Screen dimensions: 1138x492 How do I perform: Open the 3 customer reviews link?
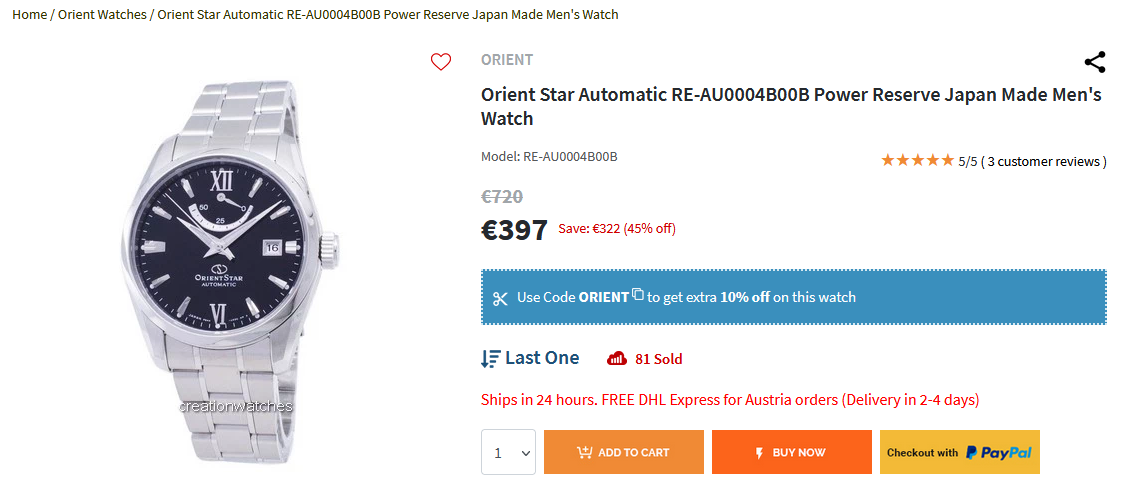(1043, 161)
